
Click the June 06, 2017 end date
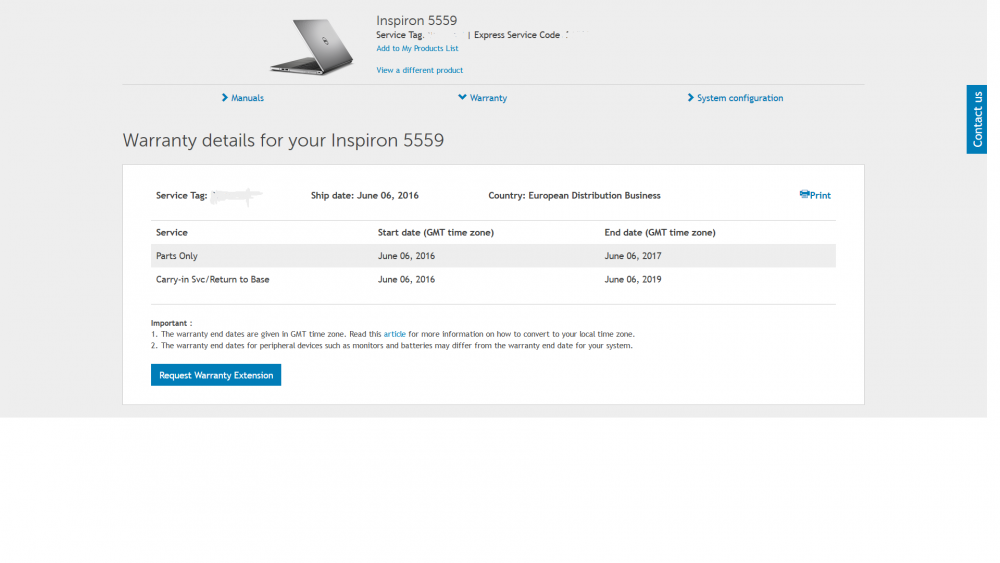click(x=633, y=256)
